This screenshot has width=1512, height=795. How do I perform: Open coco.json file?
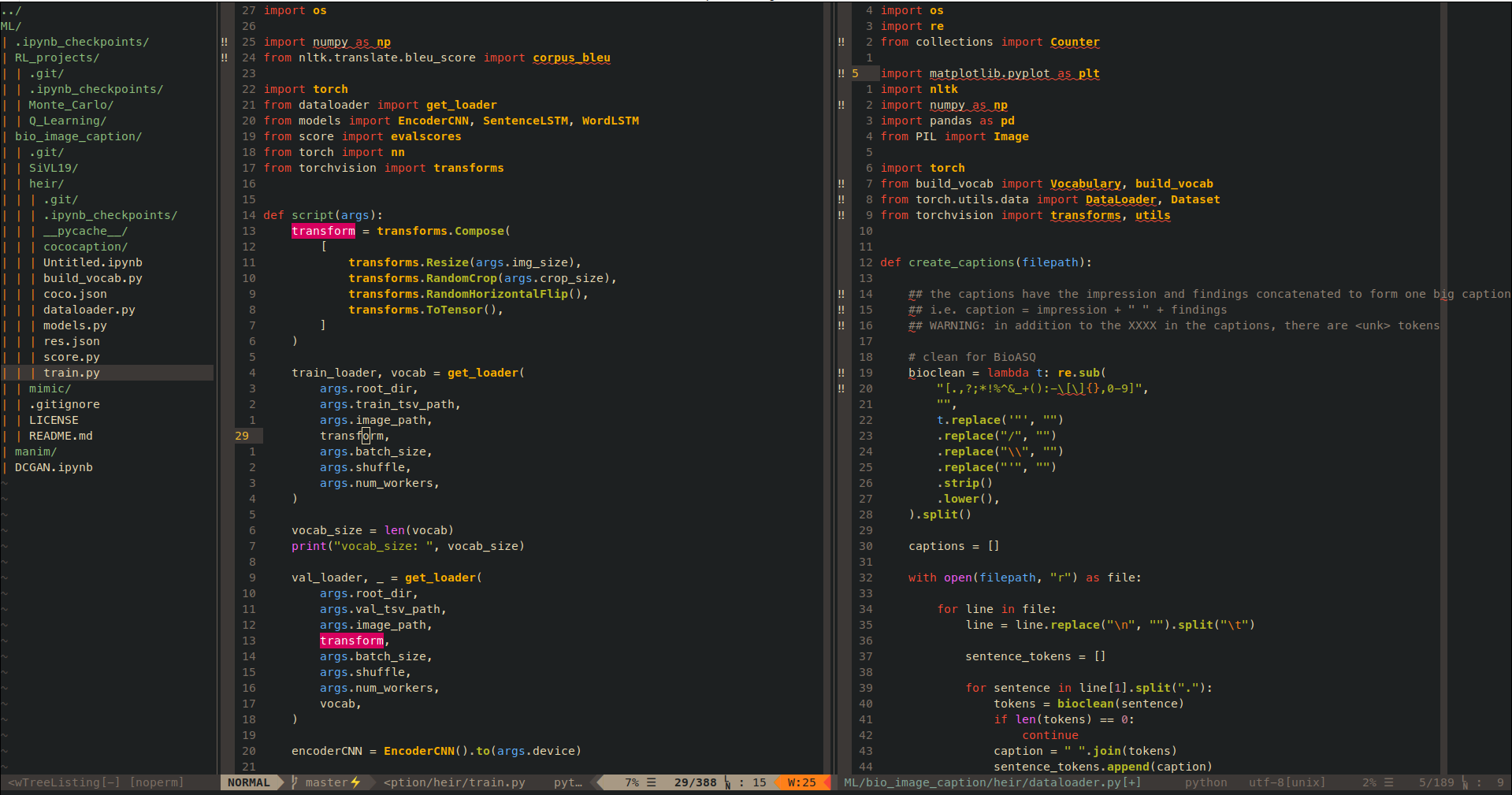pos(75,294)
